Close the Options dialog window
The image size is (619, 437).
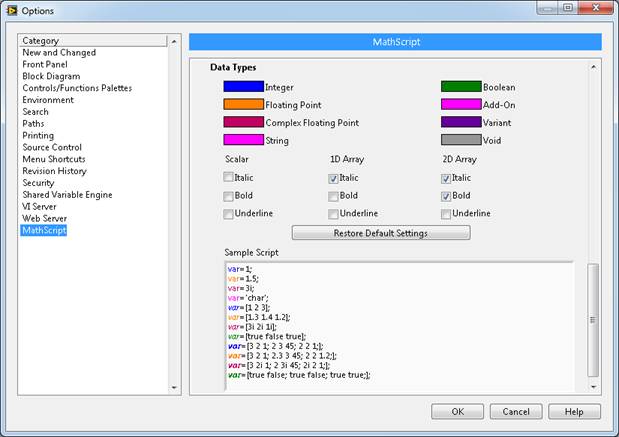[x=596, y=8]
